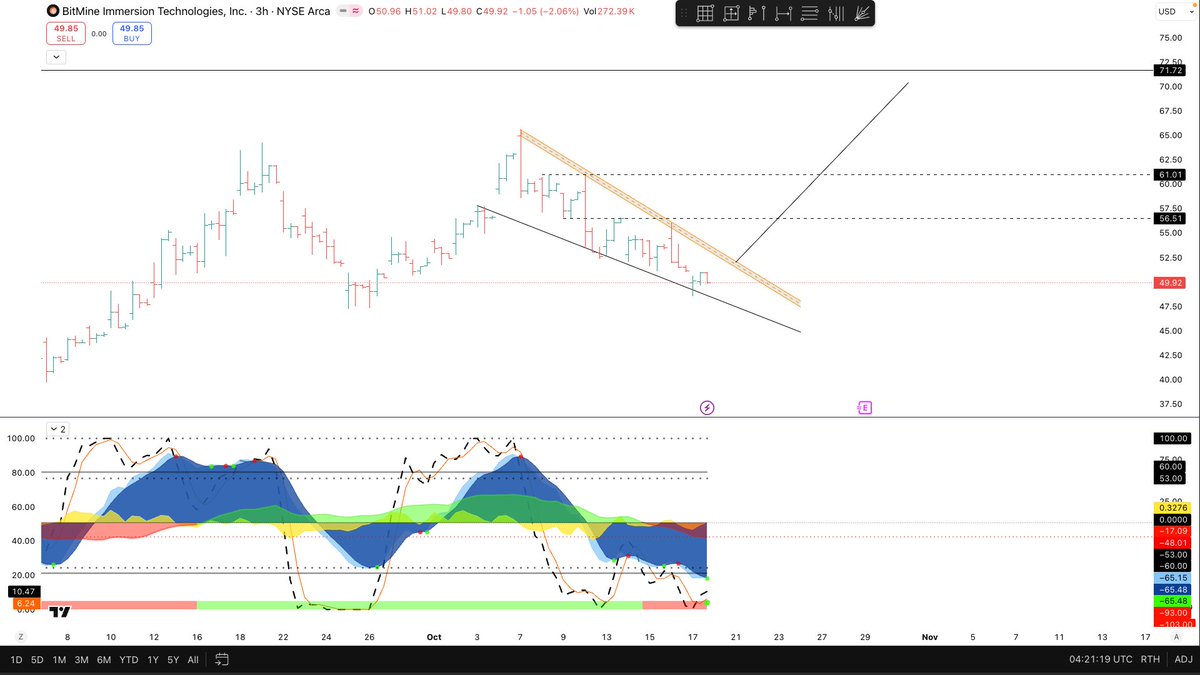Select the All time range
1200x675 pixels.
(193, 660)
